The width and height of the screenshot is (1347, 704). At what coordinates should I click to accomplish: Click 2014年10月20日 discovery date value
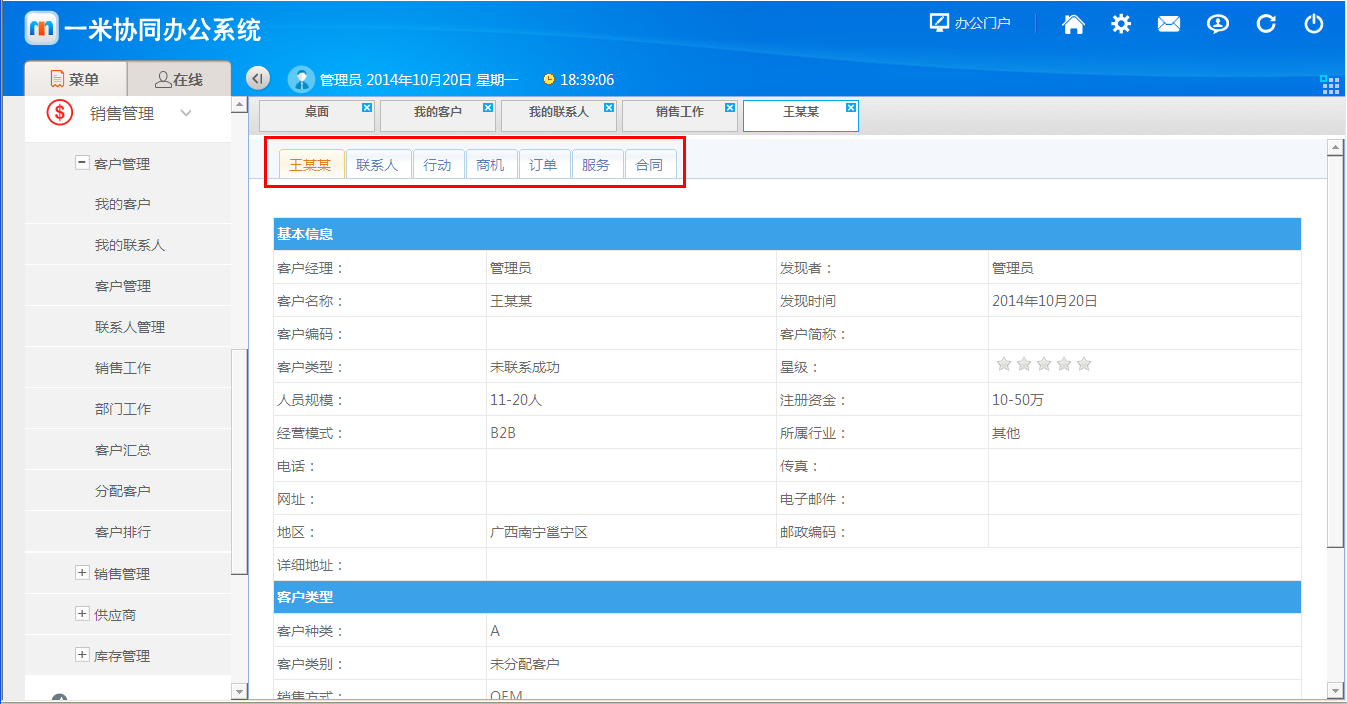coord(1045,300)
